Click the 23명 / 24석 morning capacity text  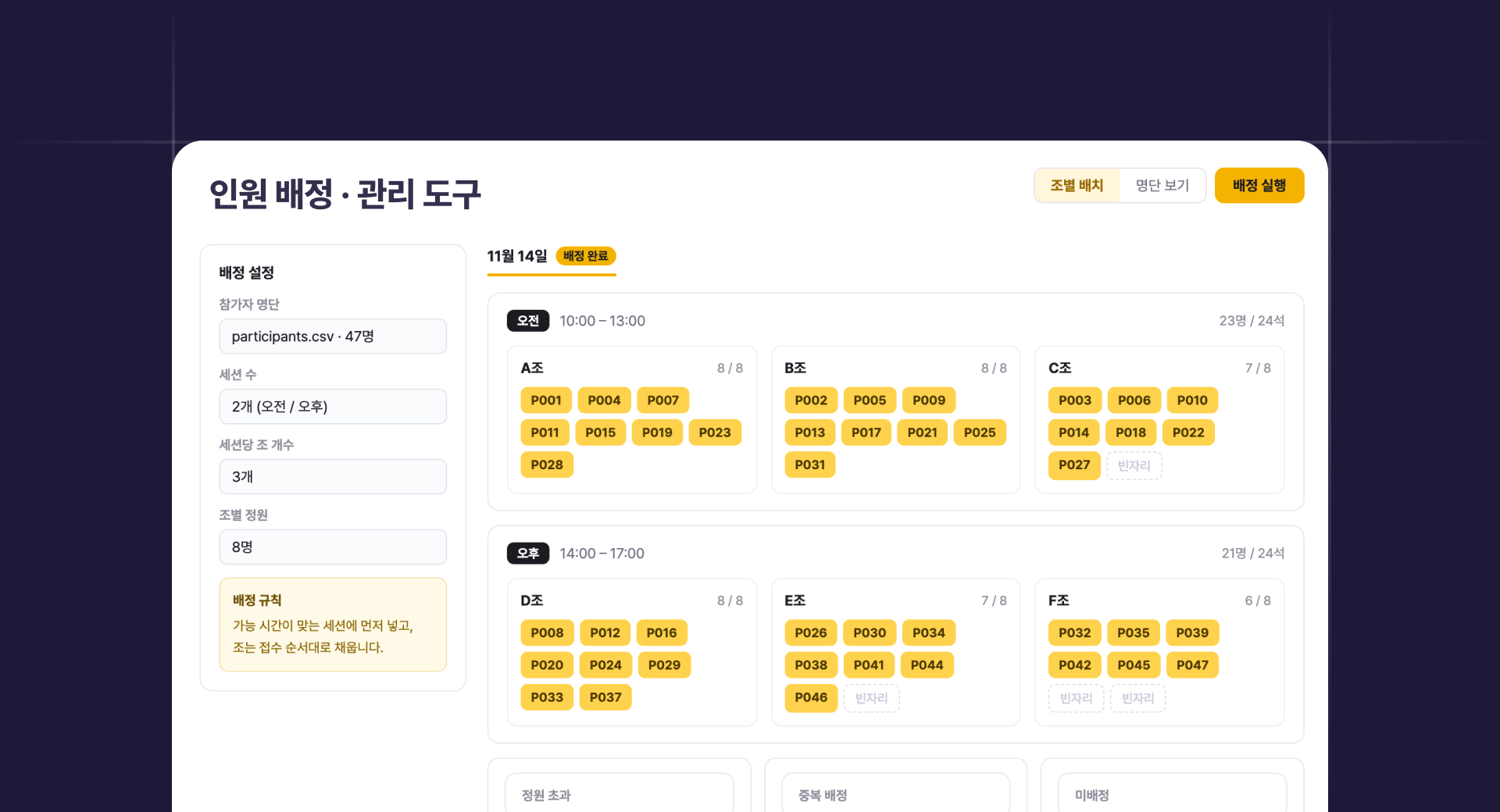click(1252, 321)
